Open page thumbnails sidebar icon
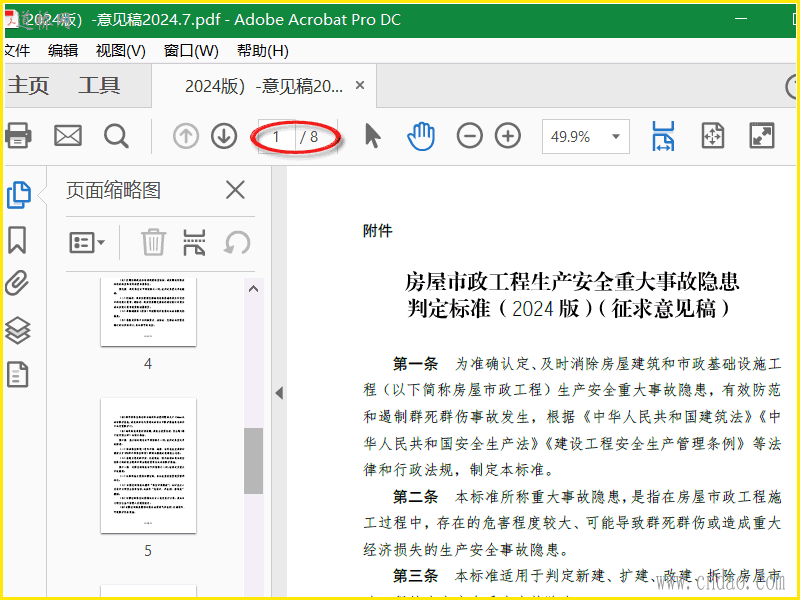 pyautogui.click(x=19, y=195)
